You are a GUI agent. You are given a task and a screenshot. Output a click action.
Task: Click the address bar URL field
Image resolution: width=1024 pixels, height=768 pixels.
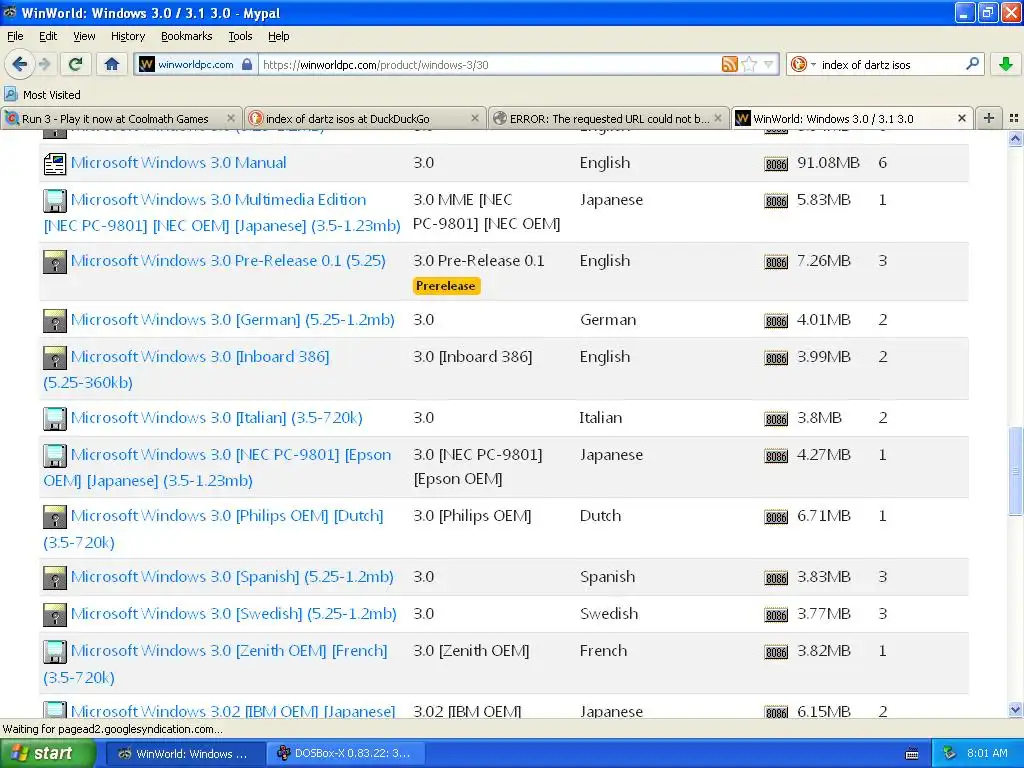pos(488,65)
